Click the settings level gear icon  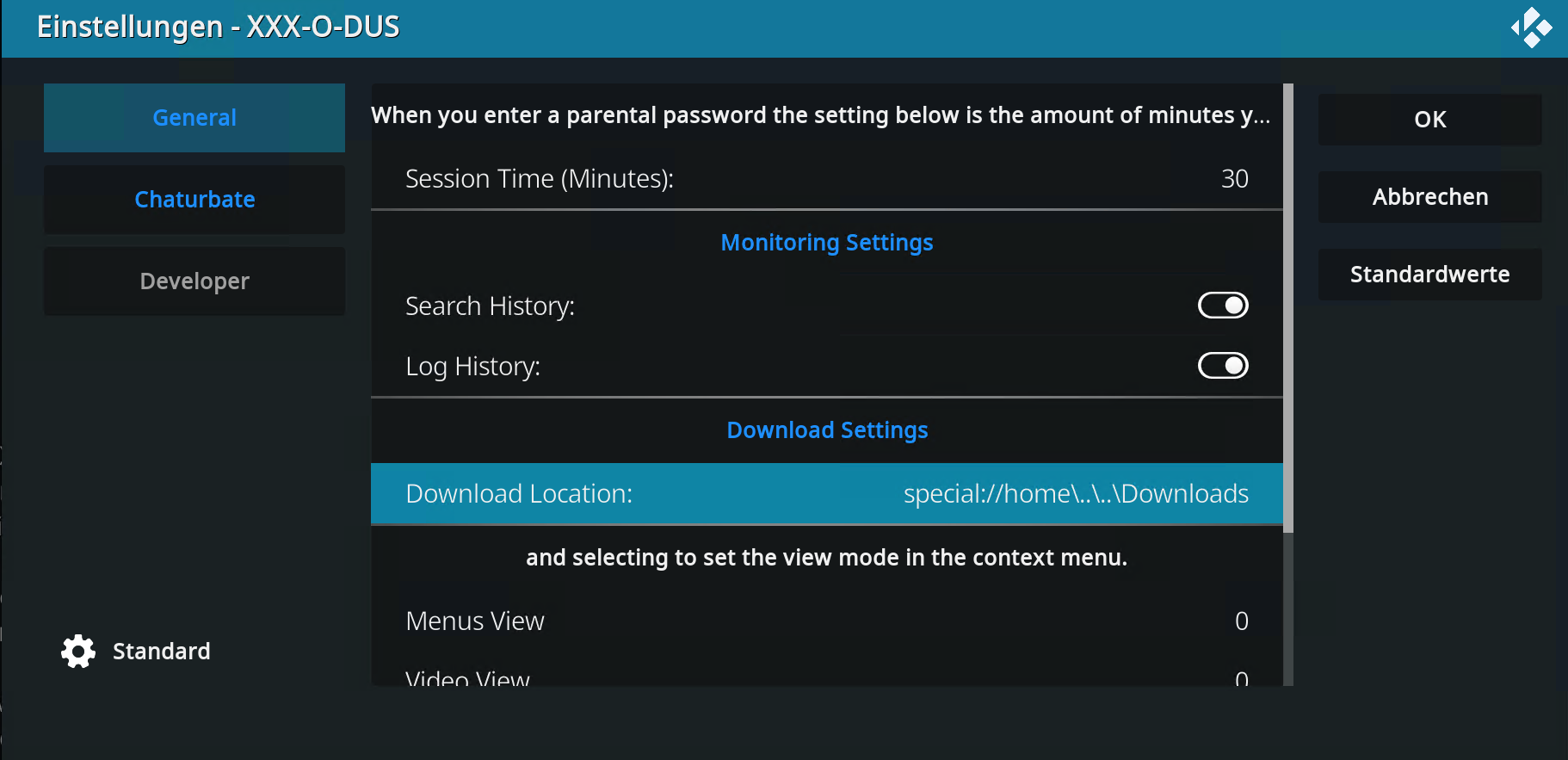(x=78, y=652)
